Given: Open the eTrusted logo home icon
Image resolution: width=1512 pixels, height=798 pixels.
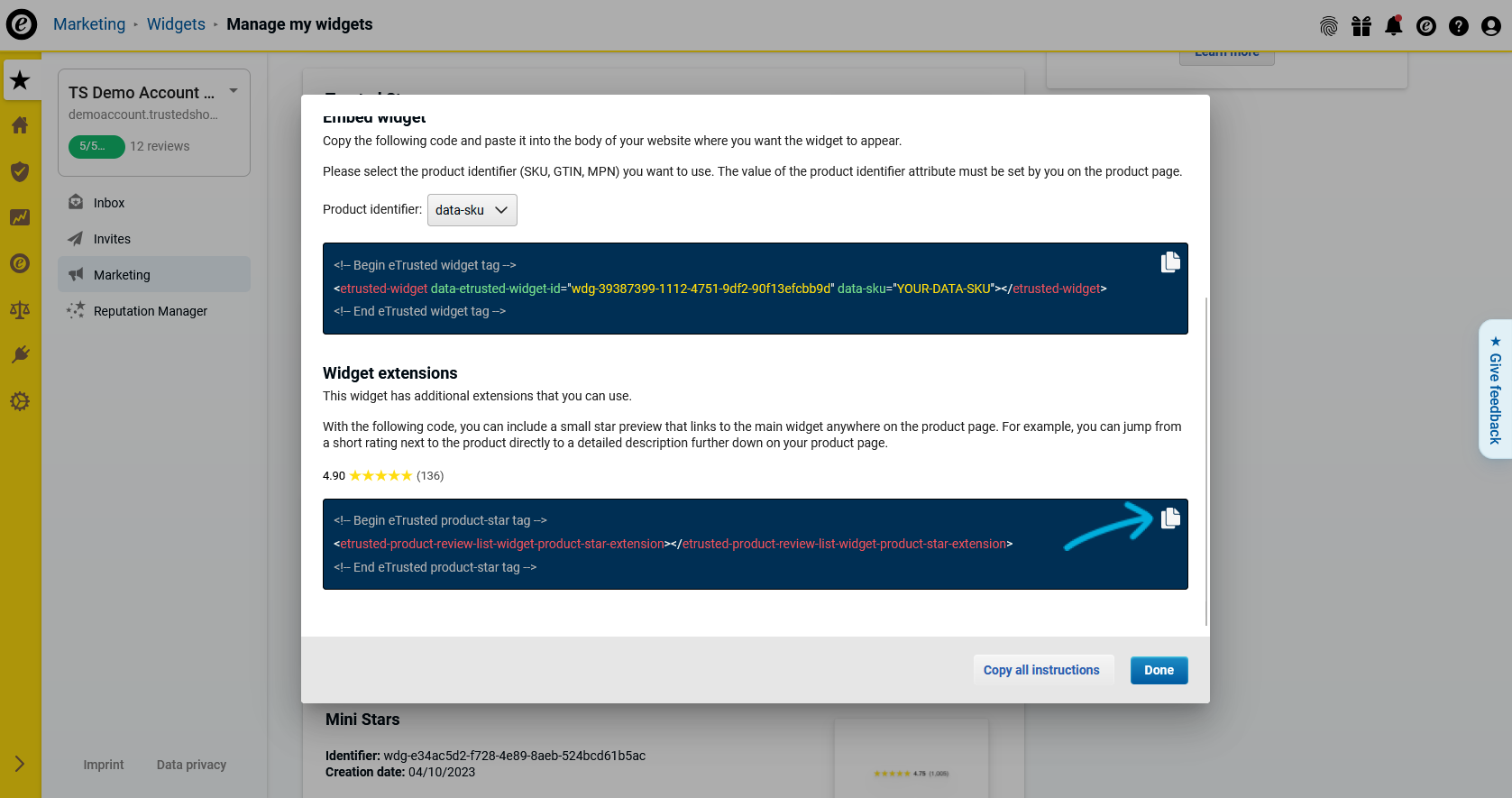Looking at the screenshot, I should tap(22, 24).
